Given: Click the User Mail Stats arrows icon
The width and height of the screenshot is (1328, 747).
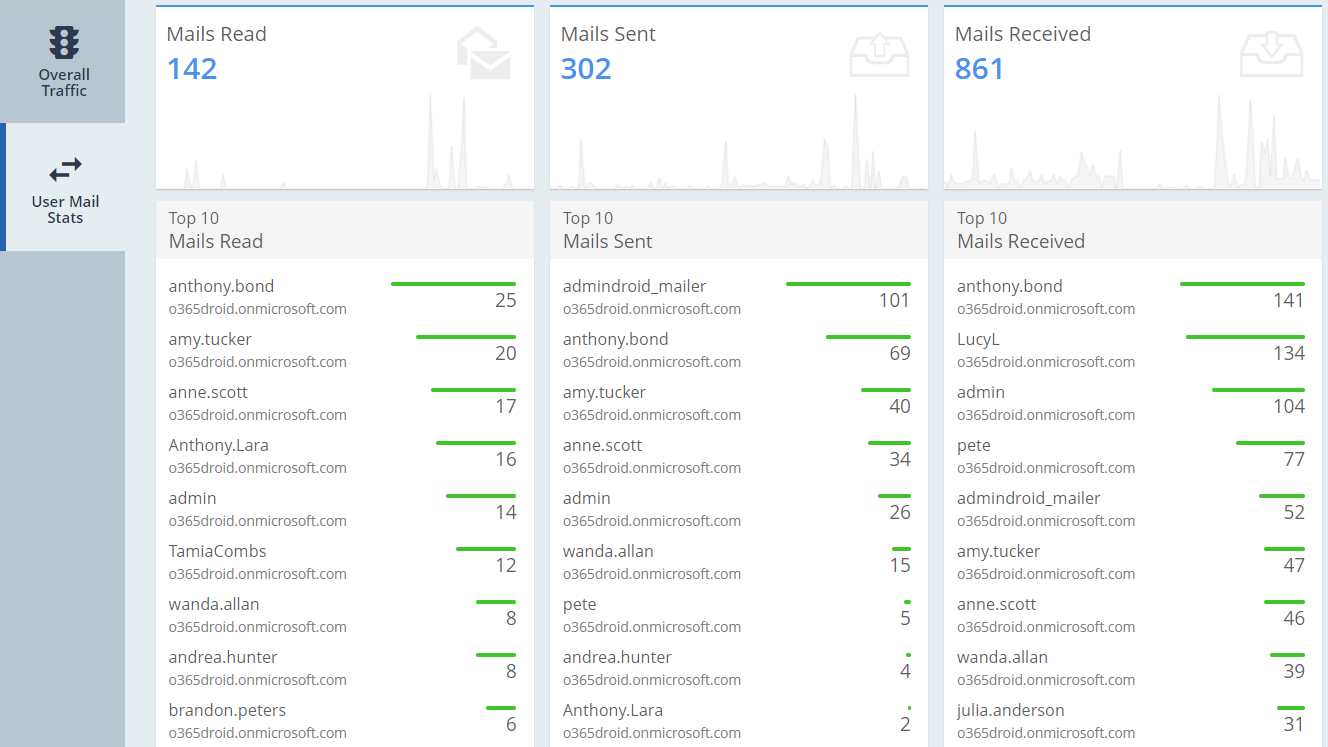Looking at the screenshot, I should tap(65, 170).
